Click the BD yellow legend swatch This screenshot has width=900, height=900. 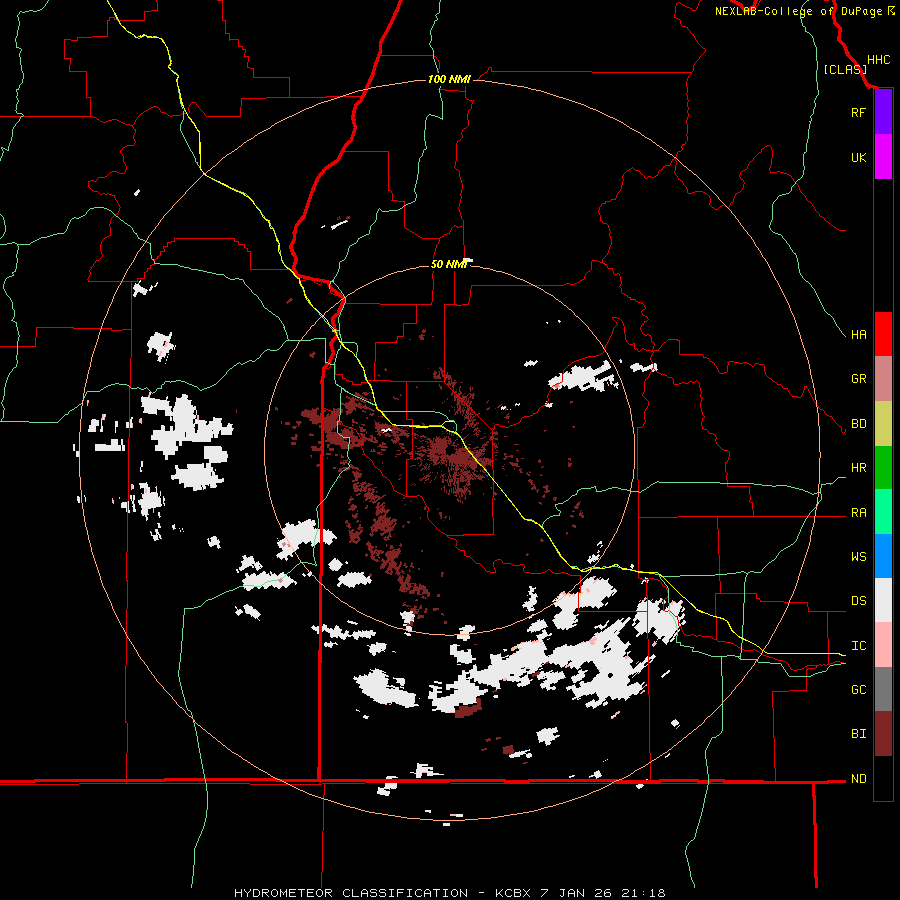click(x=883, y=424)
